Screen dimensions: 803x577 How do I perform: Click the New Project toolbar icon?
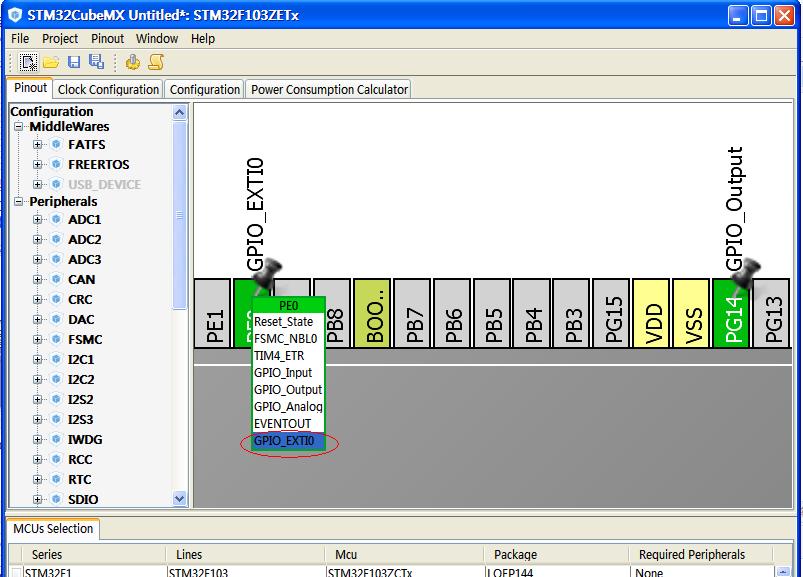pos(29,62)
